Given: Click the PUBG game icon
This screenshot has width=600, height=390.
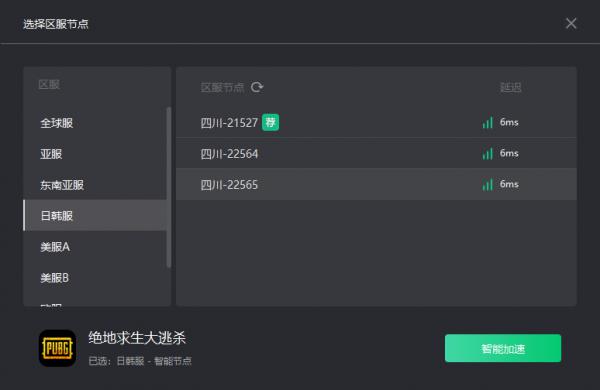Looking at the screenshot, I should click(x=57, y=348).
